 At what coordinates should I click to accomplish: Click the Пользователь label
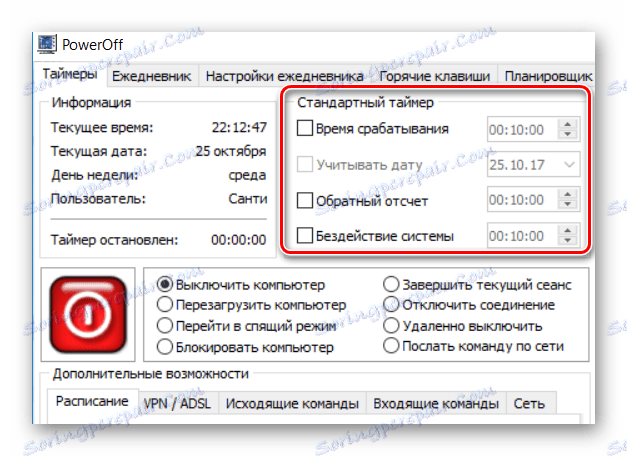click(x=98, y=198)
